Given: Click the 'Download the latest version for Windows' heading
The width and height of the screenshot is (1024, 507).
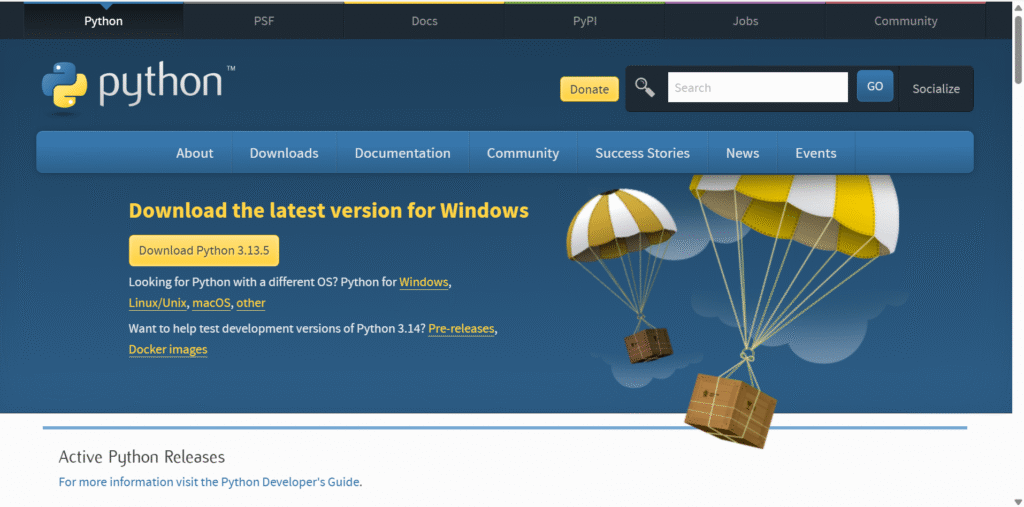Looking at the screenshot, I should click(328, 210).
